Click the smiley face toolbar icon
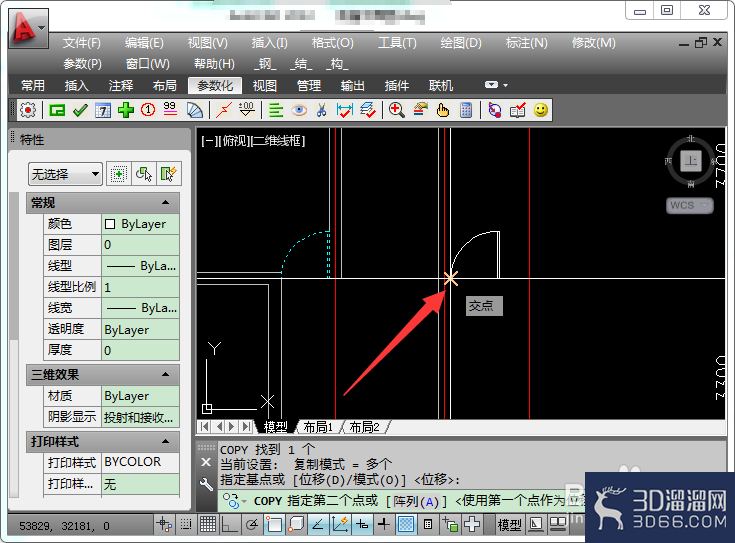The height and width of the screenshot is (543, 735). (x=541, y=111)
